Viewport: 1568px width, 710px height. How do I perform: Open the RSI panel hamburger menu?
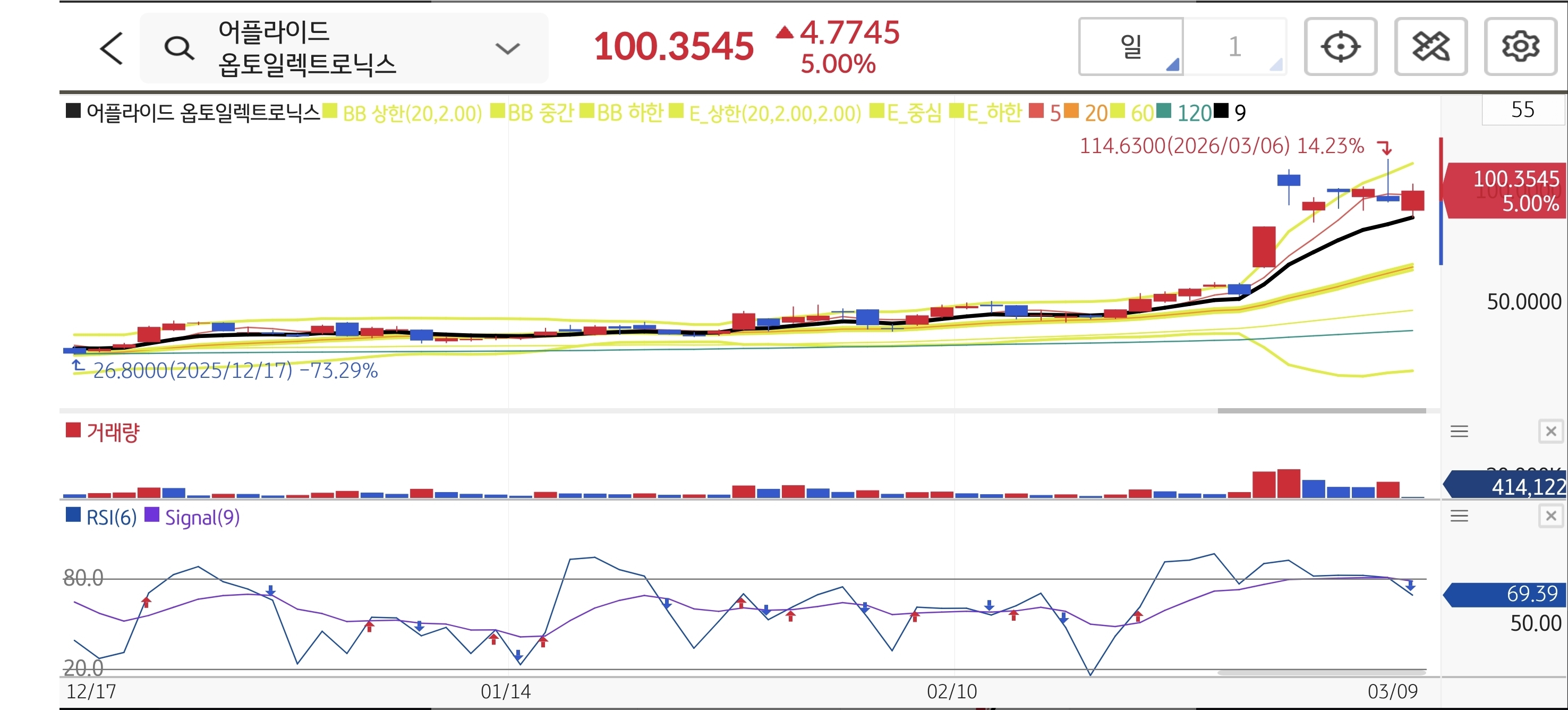[x=1459, y=517]
